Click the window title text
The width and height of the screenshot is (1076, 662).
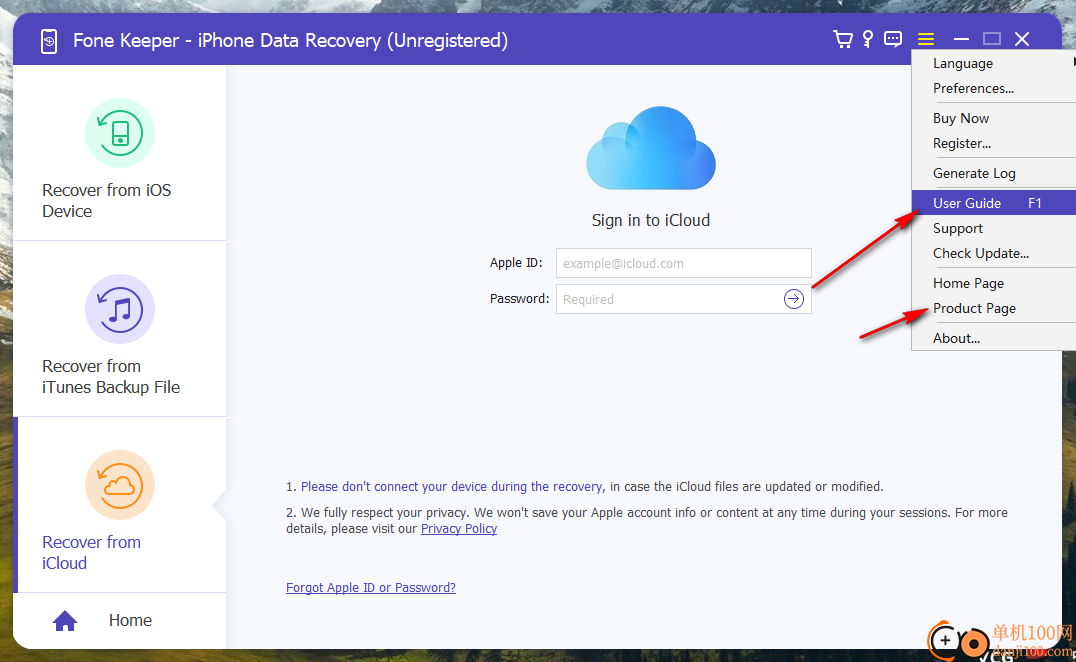(290, 40)
